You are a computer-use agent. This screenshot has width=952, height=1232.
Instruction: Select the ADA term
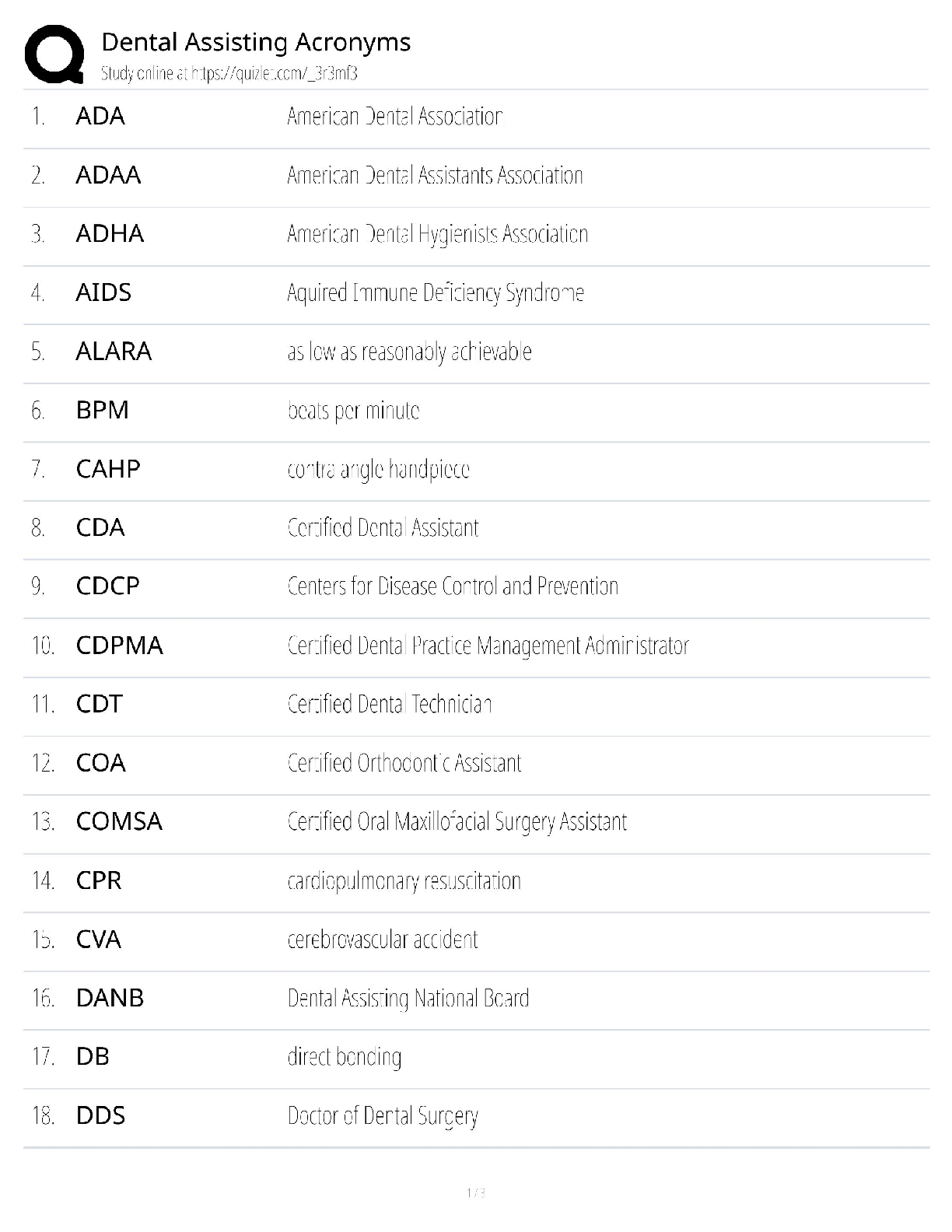(100, 117)
